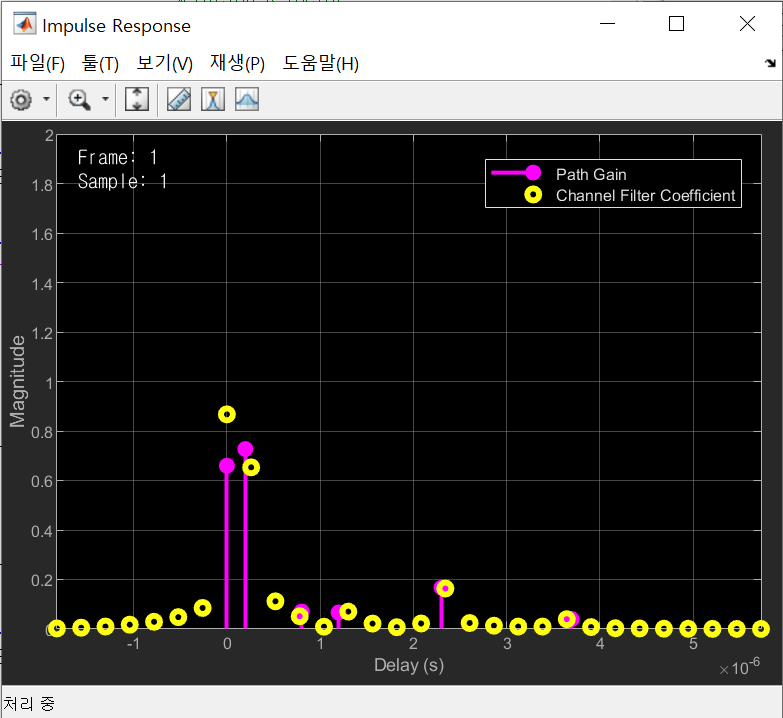Close the Impulse Response window
The width and height of the screenshot is (783, 718).
pyautogui.click(x=748, y=23)
